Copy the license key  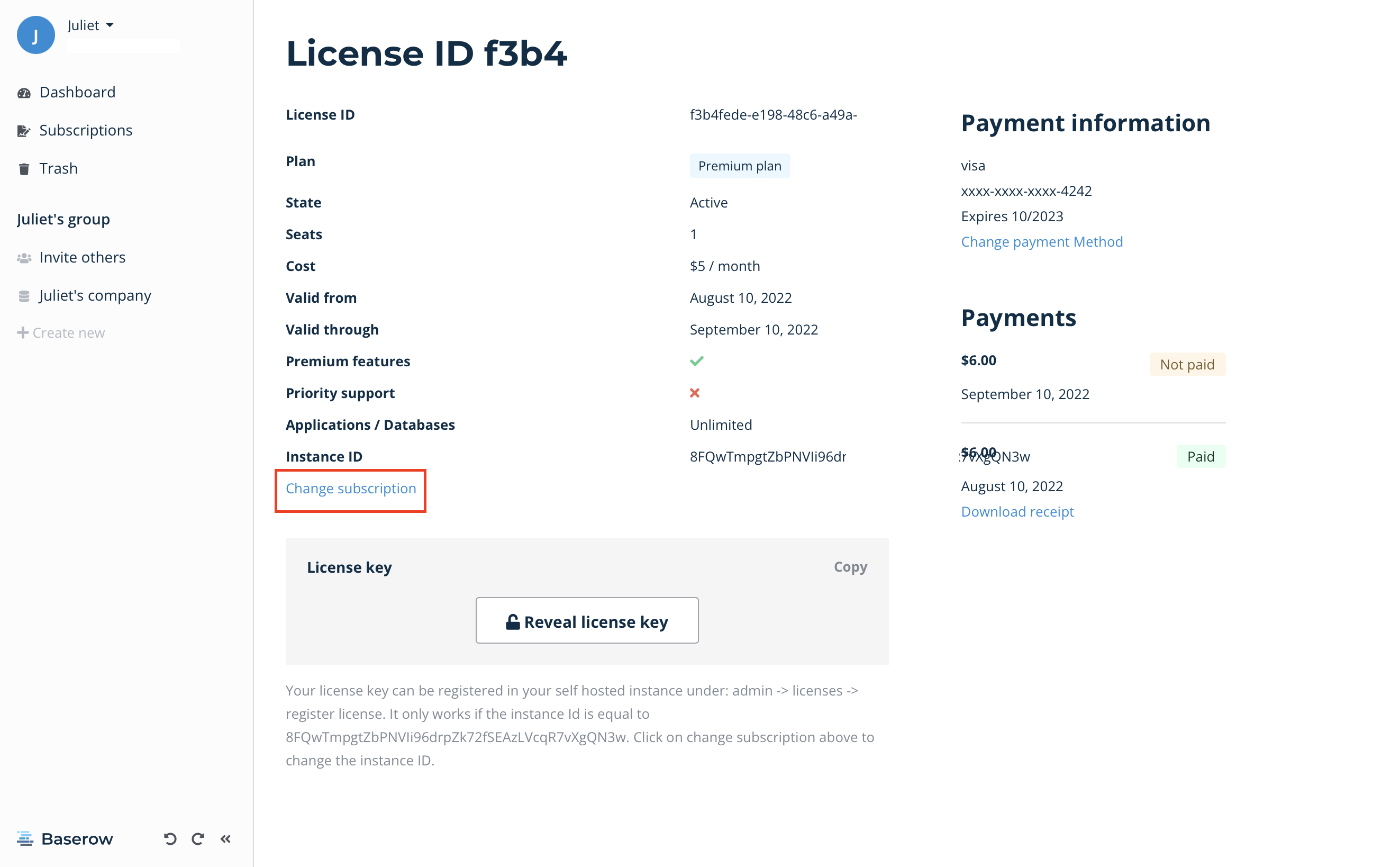click(850, 566)
